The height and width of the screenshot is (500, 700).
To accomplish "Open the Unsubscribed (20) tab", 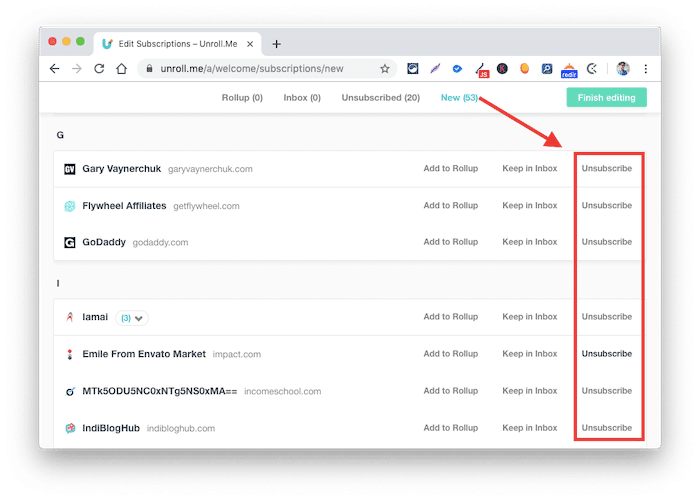I will (381, 98).
